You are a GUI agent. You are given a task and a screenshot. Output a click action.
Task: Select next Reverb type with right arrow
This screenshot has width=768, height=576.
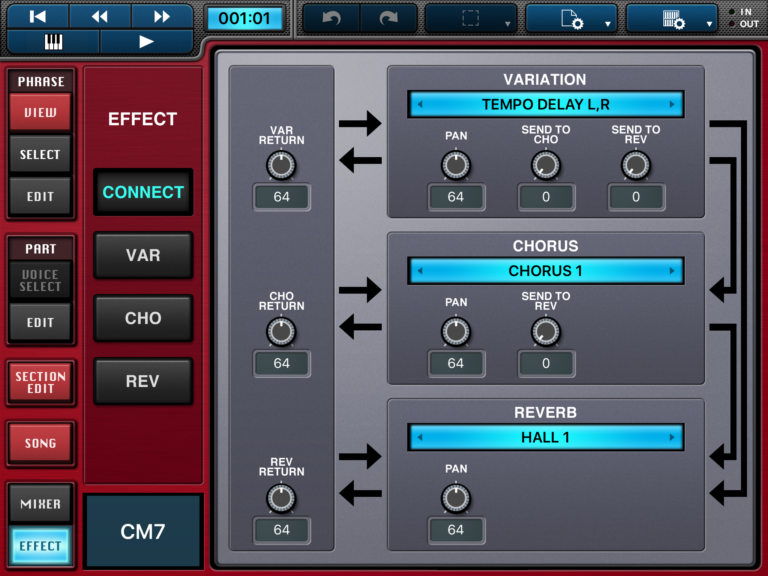tap(672, 437)
